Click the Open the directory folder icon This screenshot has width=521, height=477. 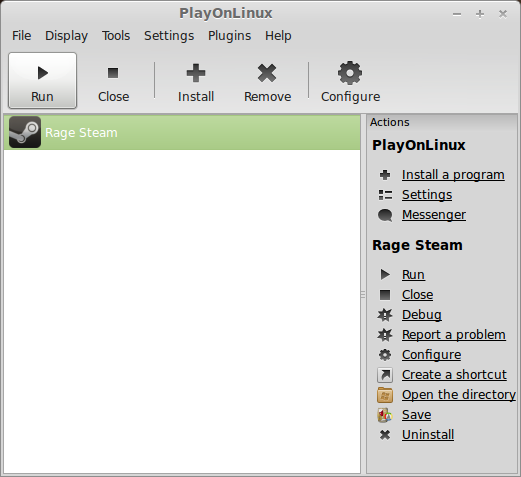(x=385, y=395)
